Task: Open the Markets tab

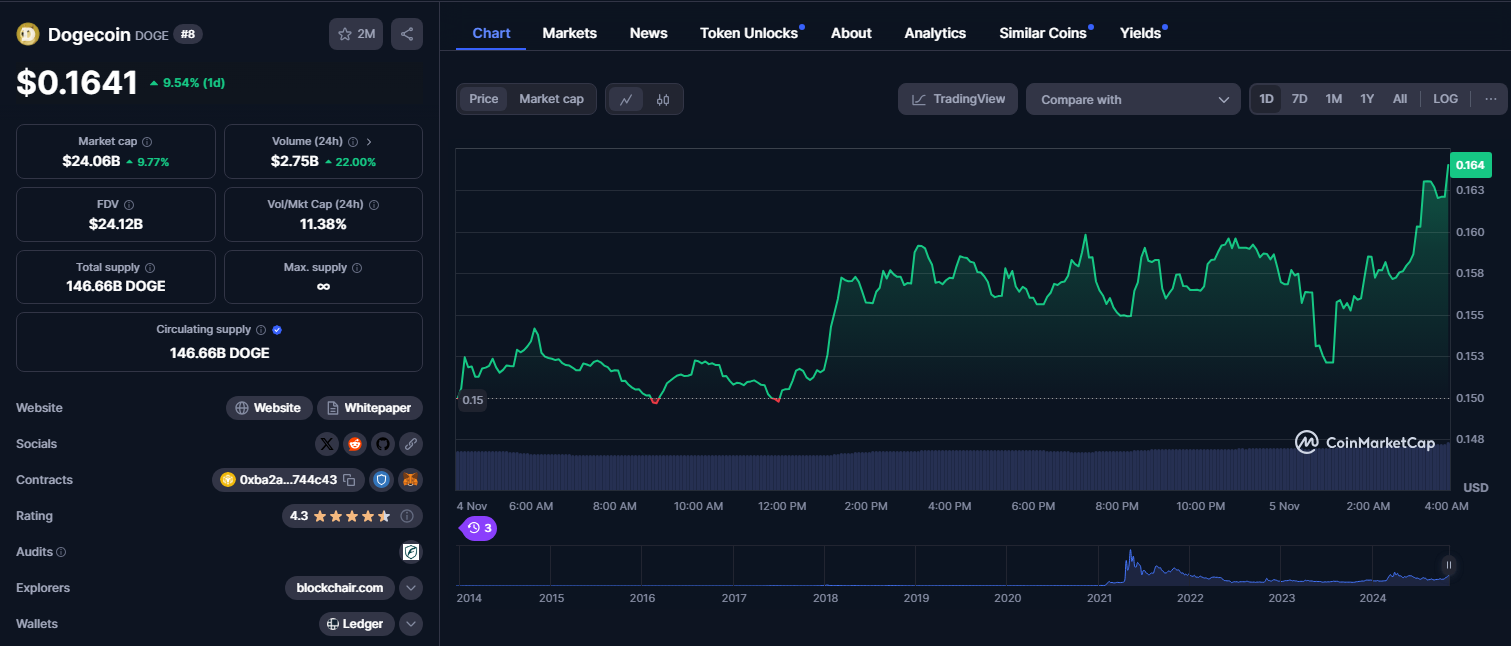Action: 570,33
